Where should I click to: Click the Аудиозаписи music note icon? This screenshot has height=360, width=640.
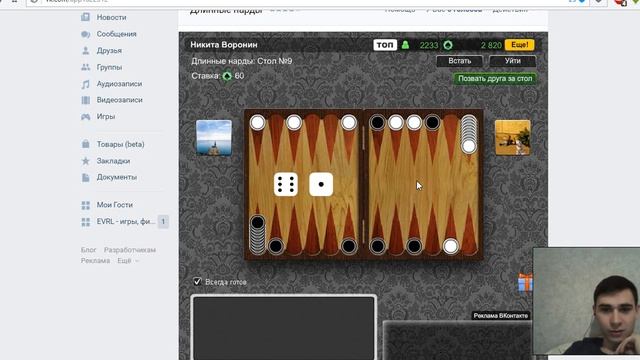(x=85, y=84)
